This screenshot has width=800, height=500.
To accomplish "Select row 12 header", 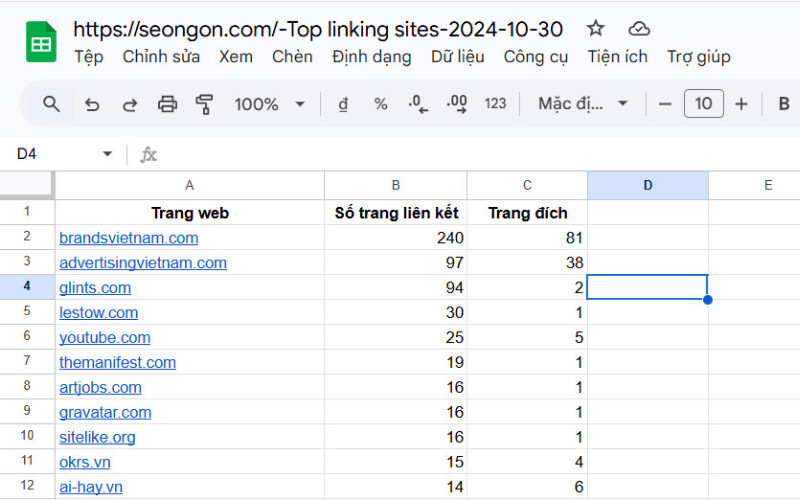I will [27, 486].
